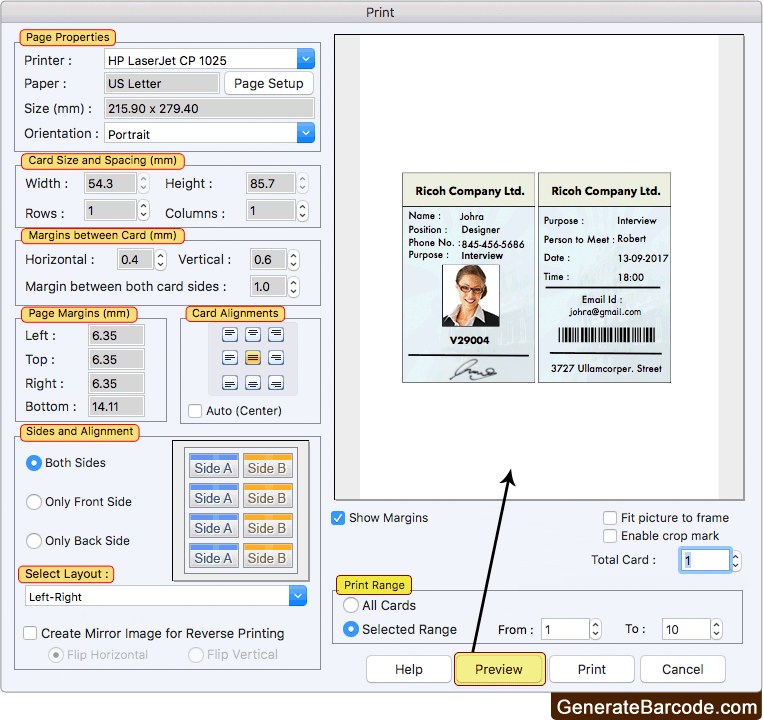
Task: Click the To range input field
Action: tap(686, 629)
